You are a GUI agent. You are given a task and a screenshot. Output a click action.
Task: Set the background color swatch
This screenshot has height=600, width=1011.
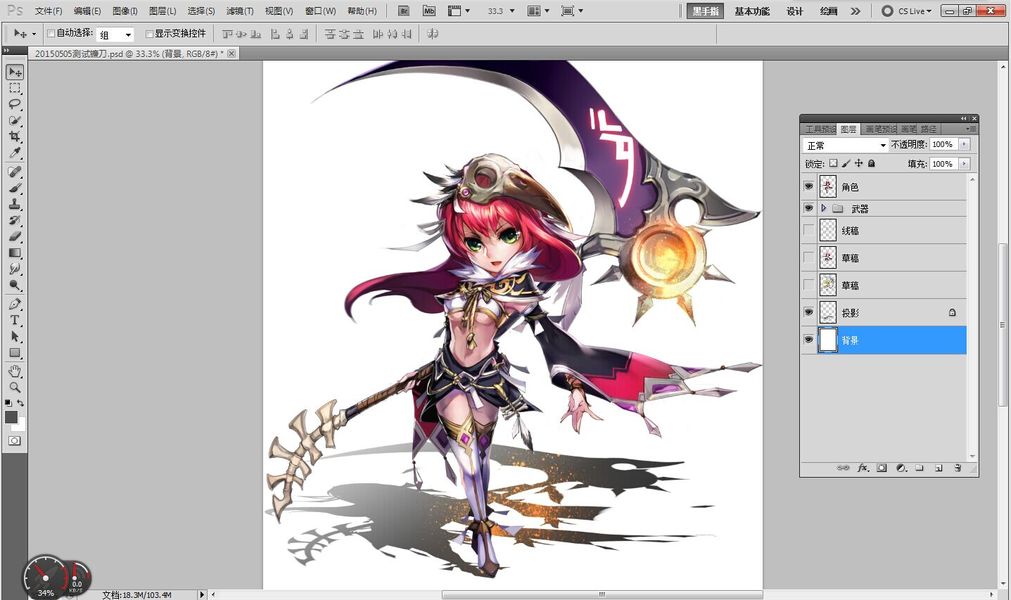(x=21, y=425)
